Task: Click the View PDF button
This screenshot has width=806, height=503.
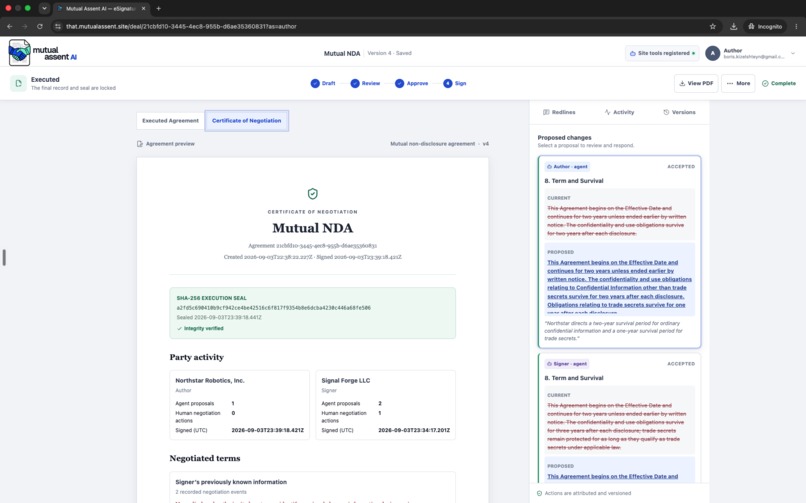Action: tap(696, 83)
